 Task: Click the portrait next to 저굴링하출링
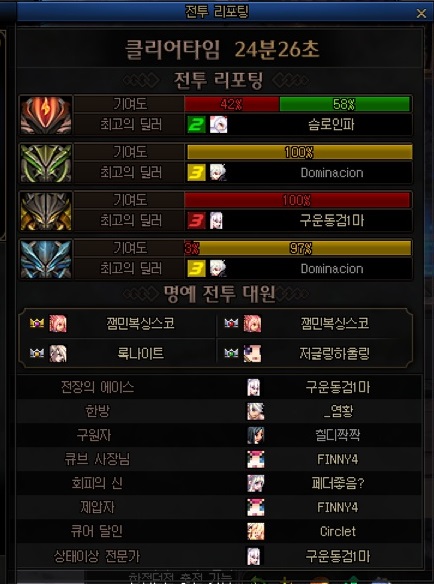[252, 353]
